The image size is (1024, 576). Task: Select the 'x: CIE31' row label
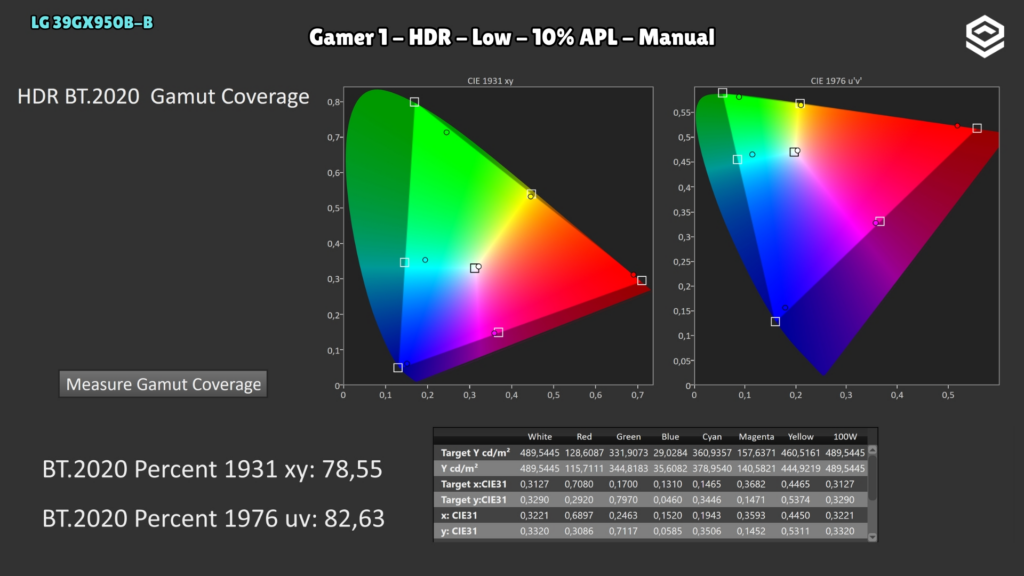(459, 515)
